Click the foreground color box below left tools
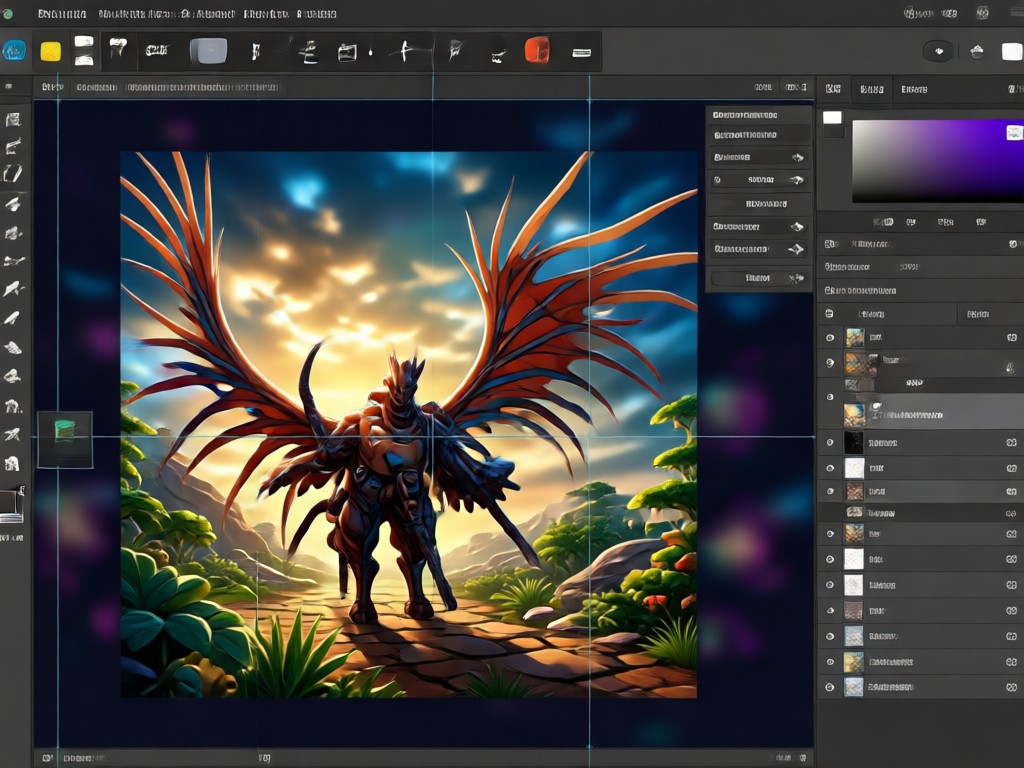 click(10, 505)
